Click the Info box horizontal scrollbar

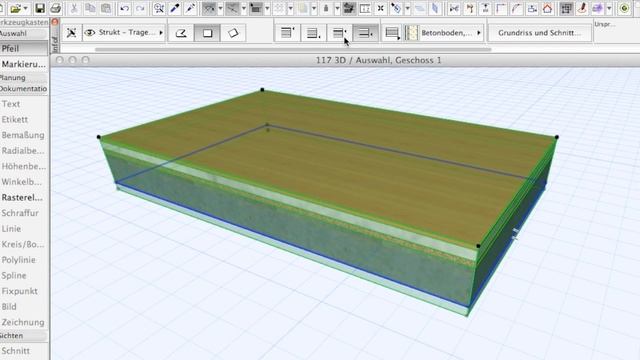pyautogui.click(x=293, y=49)
